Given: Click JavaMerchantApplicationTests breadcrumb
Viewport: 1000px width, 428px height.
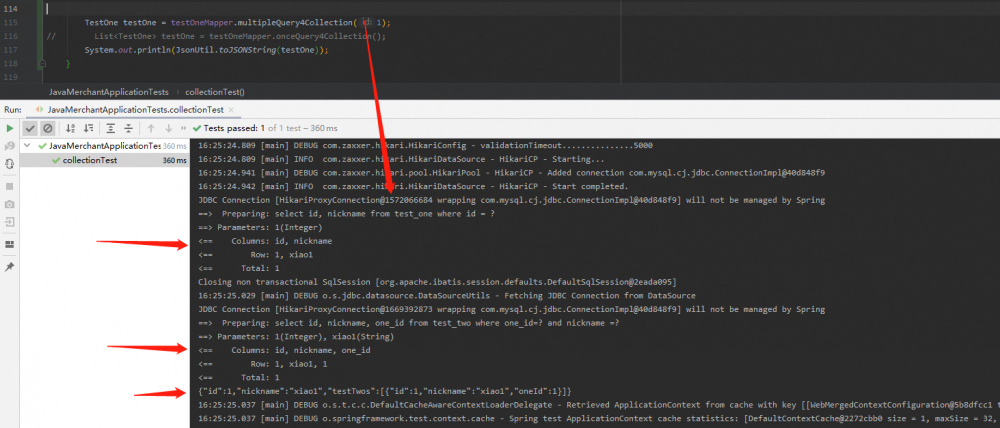Looking at the screenshot, I should 109,92.
